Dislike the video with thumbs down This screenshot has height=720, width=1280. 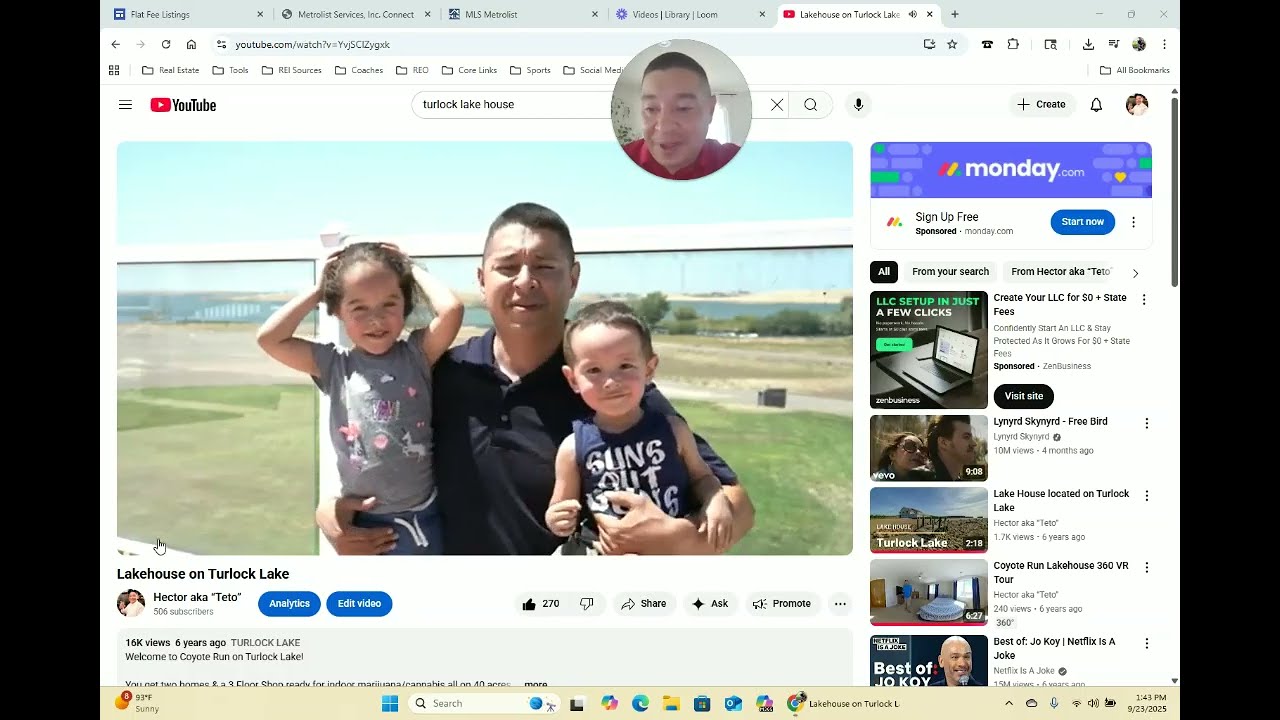click(x=587, y=604)
